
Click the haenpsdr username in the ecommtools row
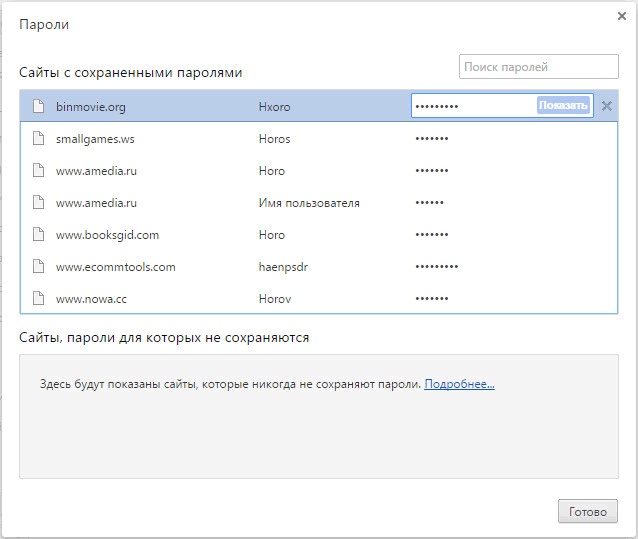click(x=286, y=267)
